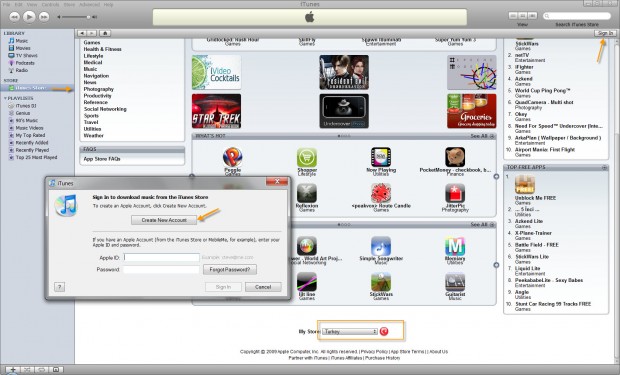Click Create New Account button

tap(164, 220)
